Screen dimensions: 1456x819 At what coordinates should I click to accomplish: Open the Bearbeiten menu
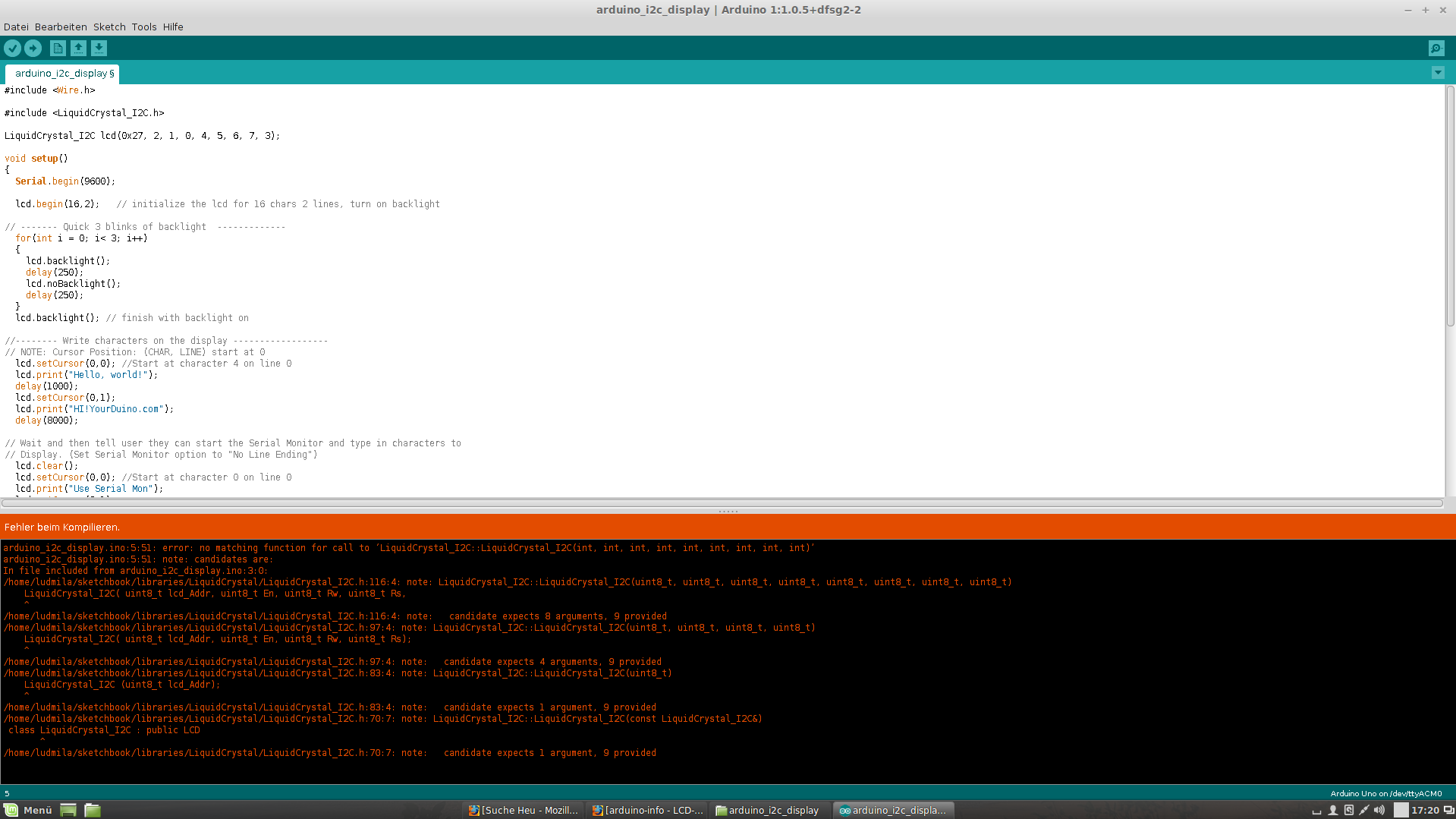coord(61,27)
